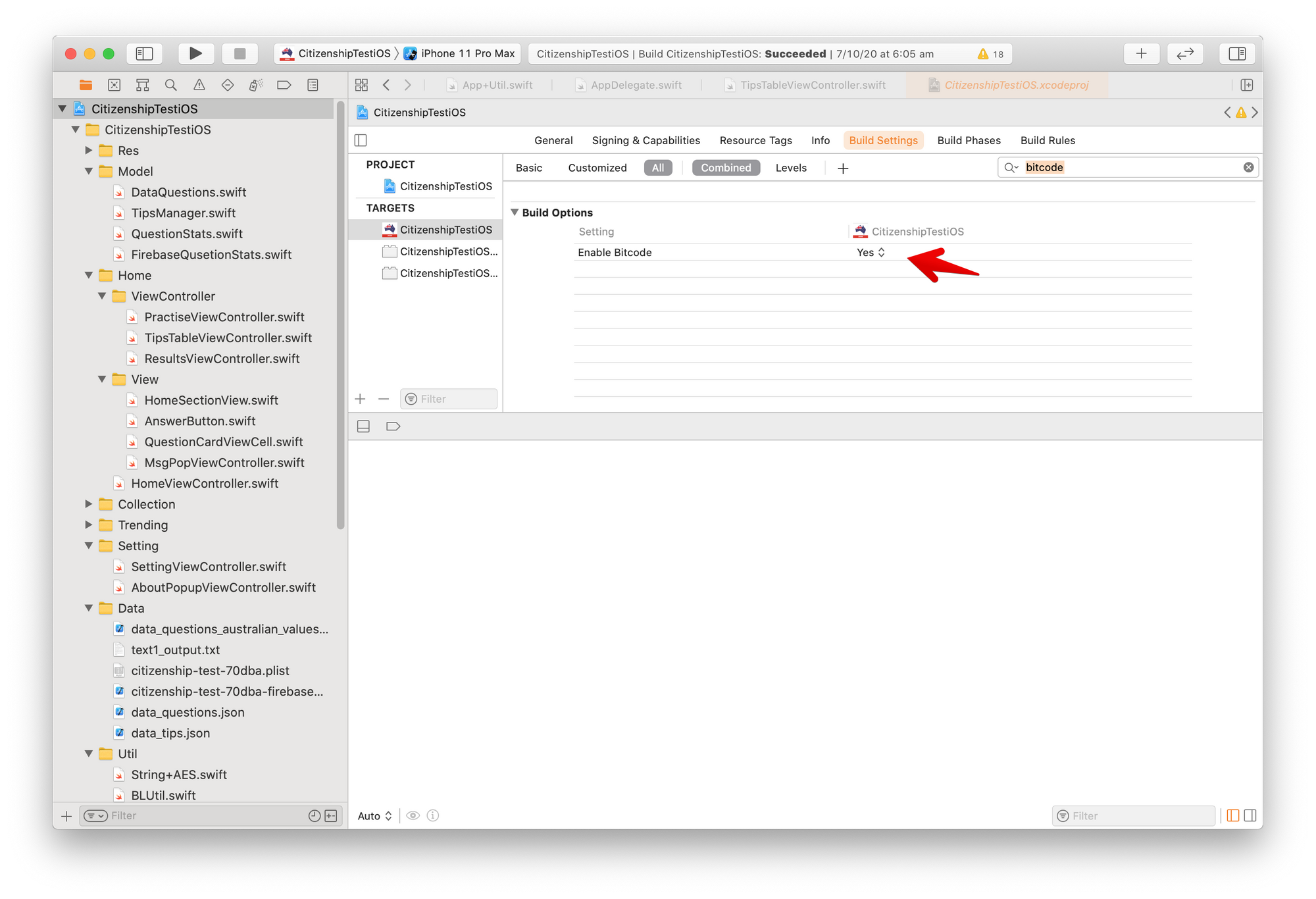Open the Build Rules tab

click(1048, 140)
